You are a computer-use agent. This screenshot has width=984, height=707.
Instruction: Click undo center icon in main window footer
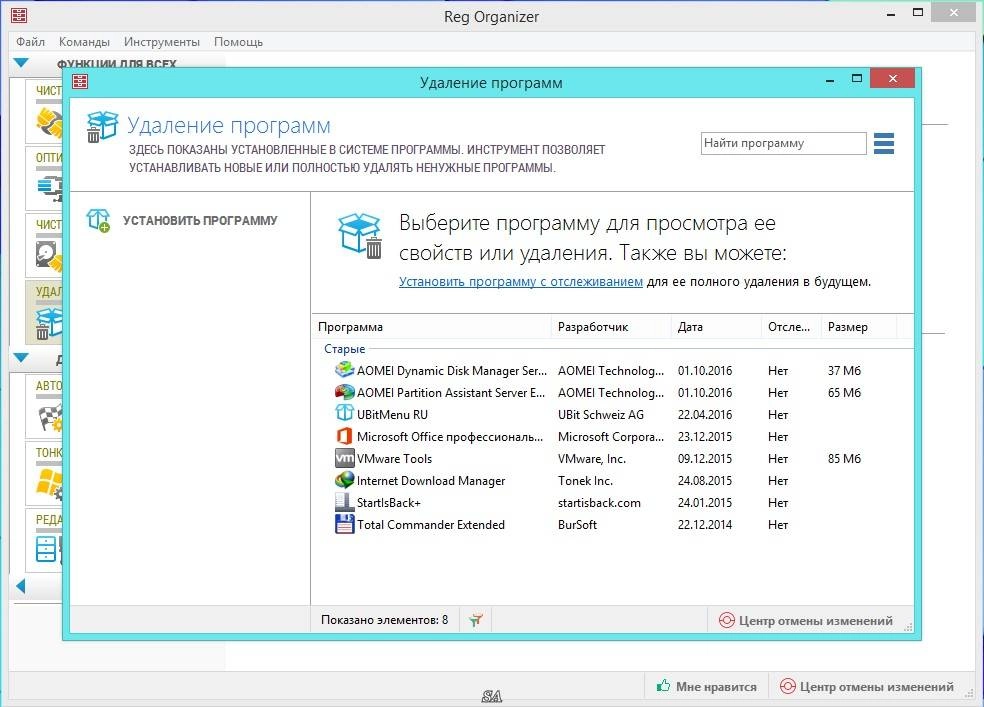pos(788,686)
